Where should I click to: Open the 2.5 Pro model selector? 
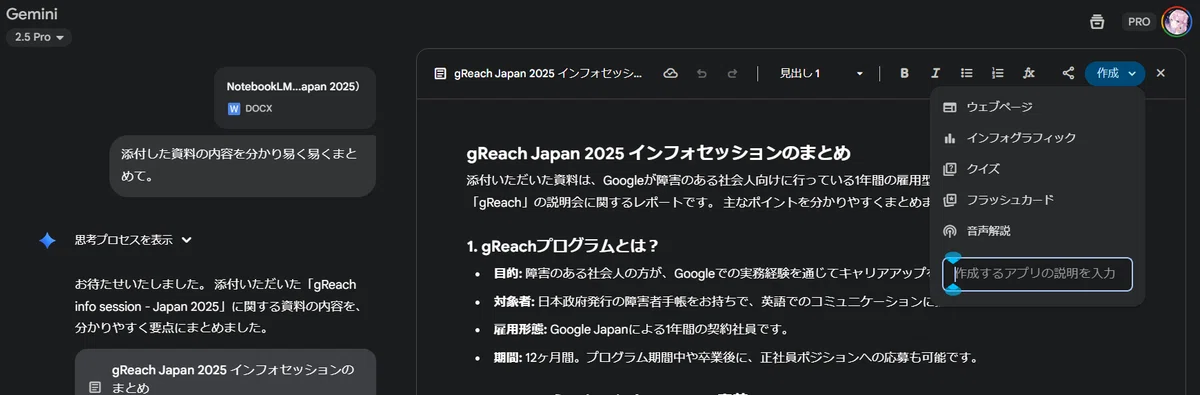click(x=39, y=37)
